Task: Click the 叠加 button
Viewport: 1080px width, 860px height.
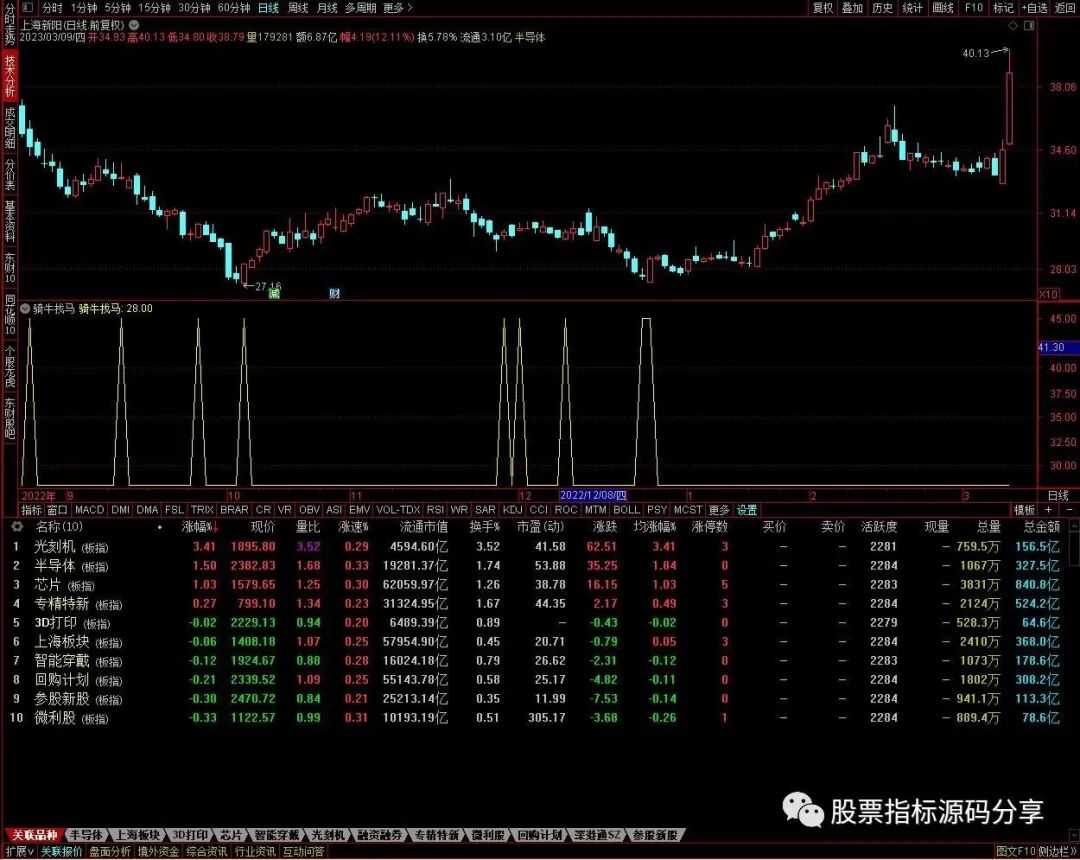Action: [852, 8]
